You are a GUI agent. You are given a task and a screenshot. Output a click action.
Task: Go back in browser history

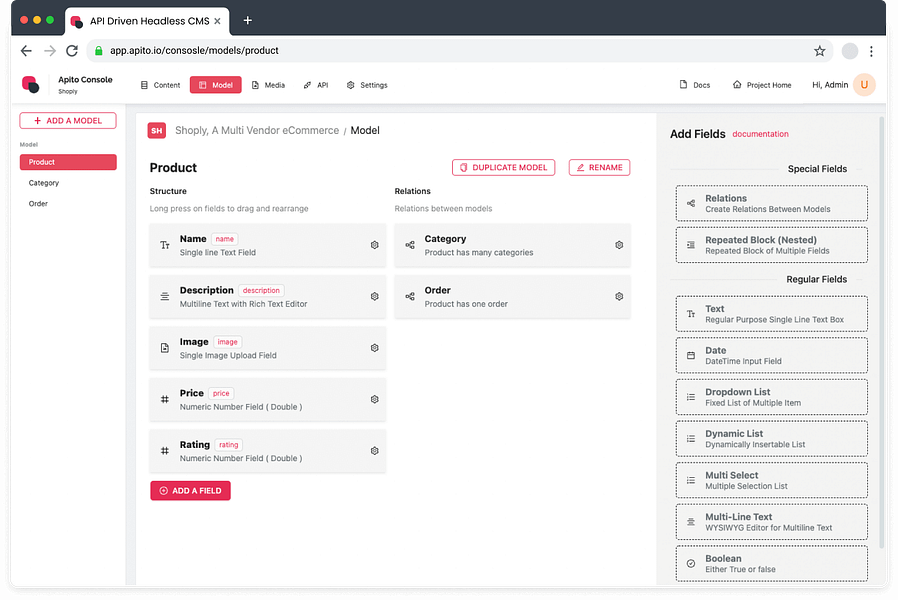click(x=26, y=51)
